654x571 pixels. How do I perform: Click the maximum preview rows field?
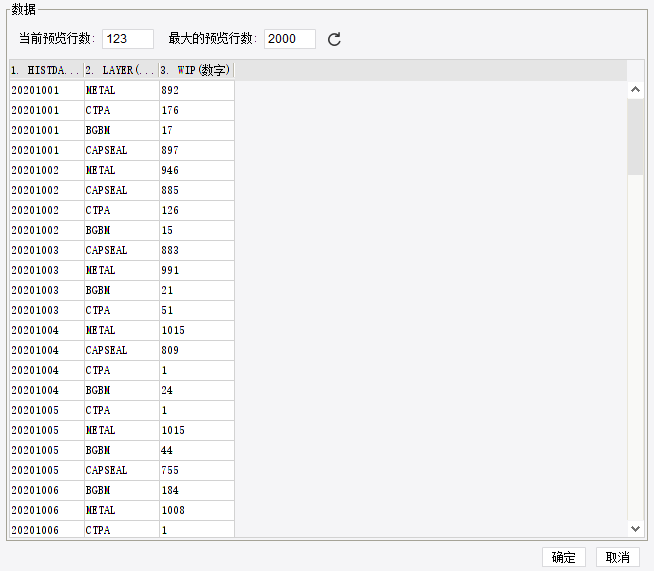290,39
